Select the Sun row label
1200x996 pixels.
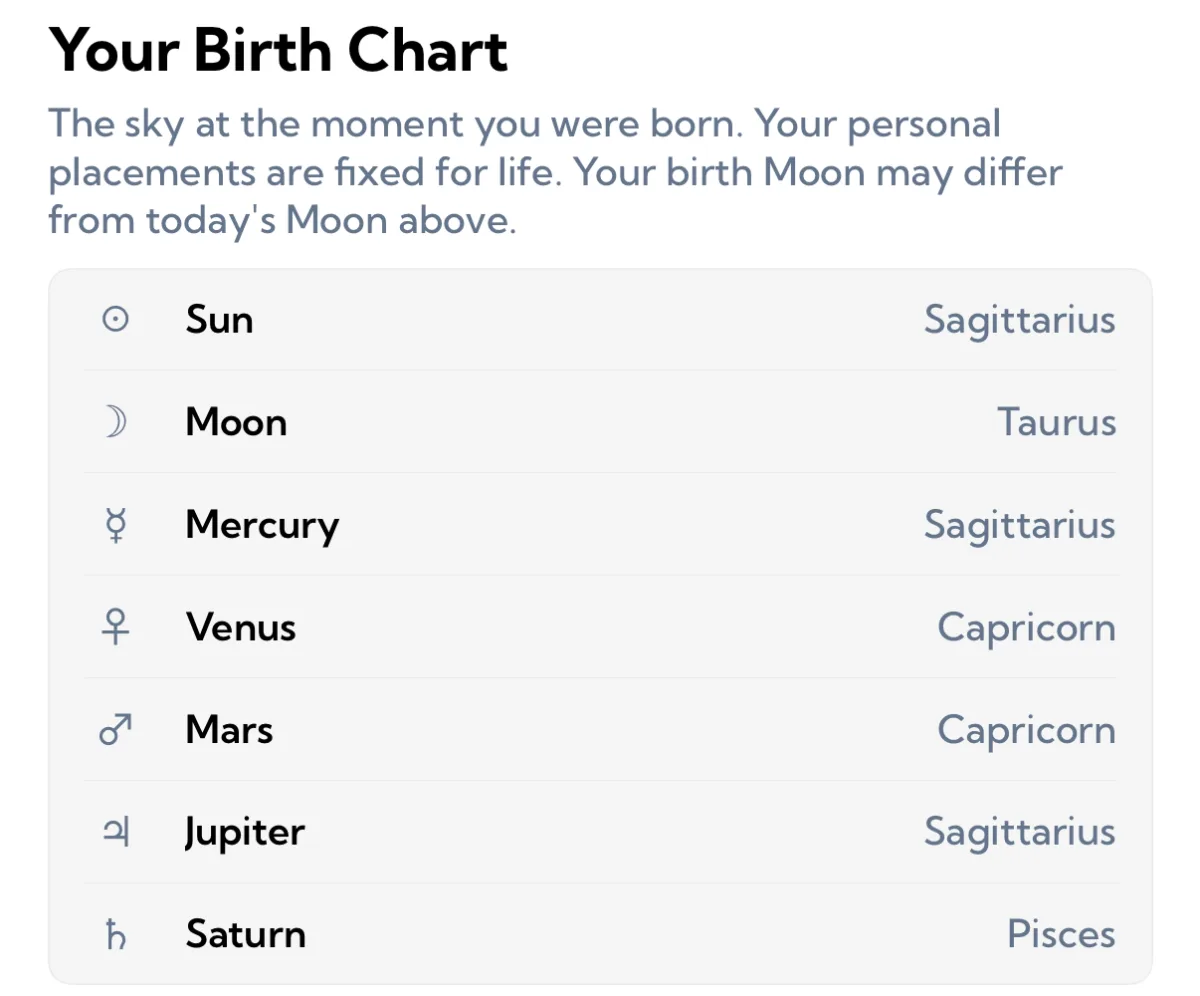click(219, 320)
